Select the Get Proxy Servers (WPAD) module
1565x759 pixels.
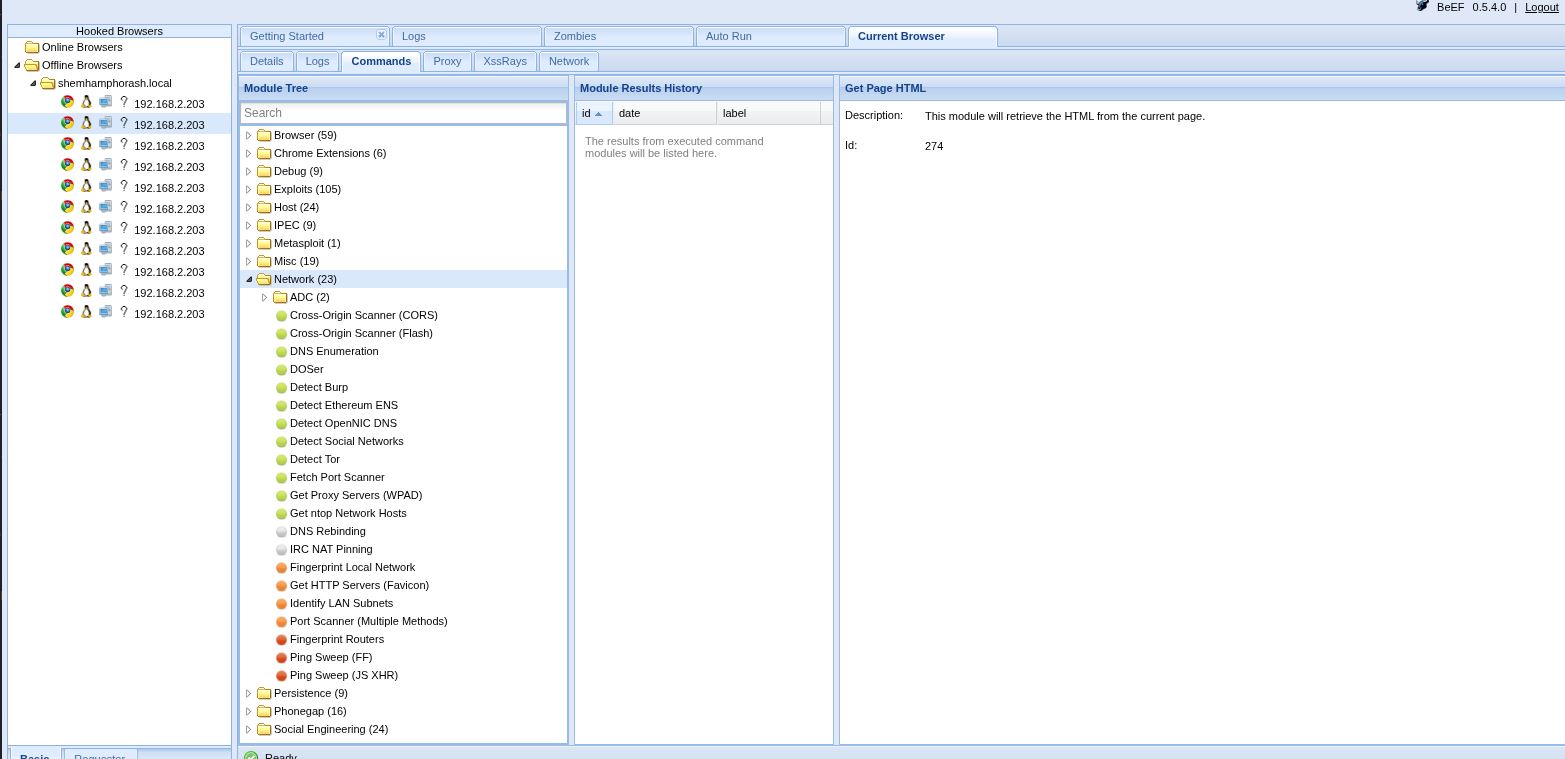point(356,495)
